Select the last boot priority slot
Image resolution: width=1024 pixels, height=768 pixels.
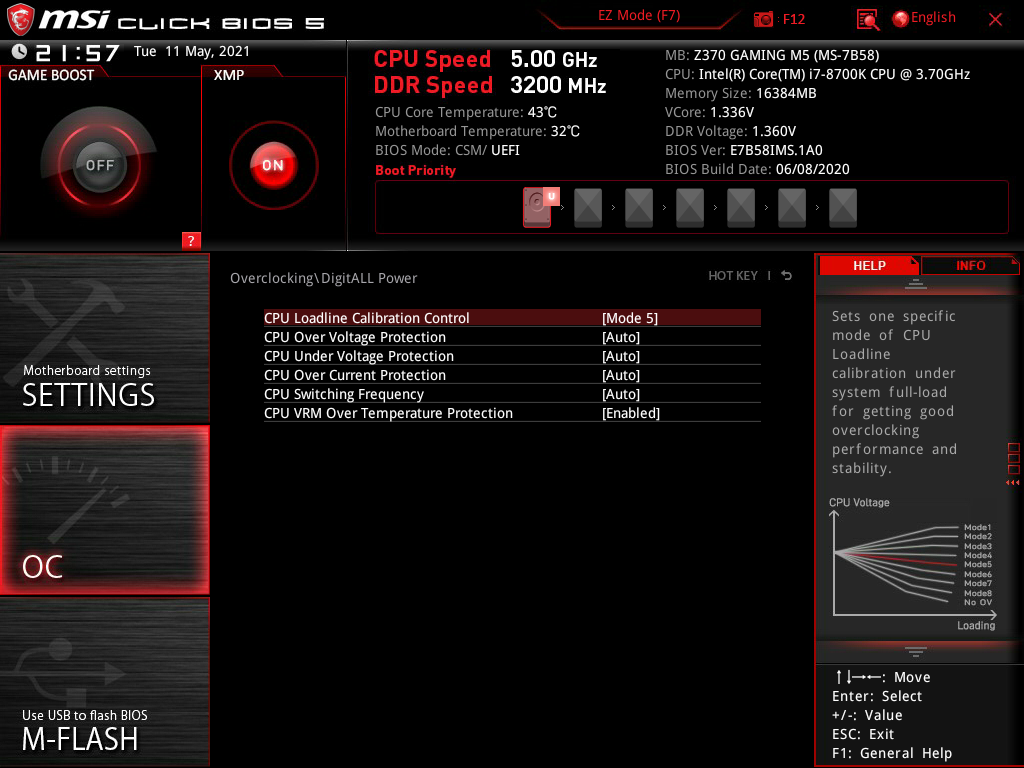point(842,208)
